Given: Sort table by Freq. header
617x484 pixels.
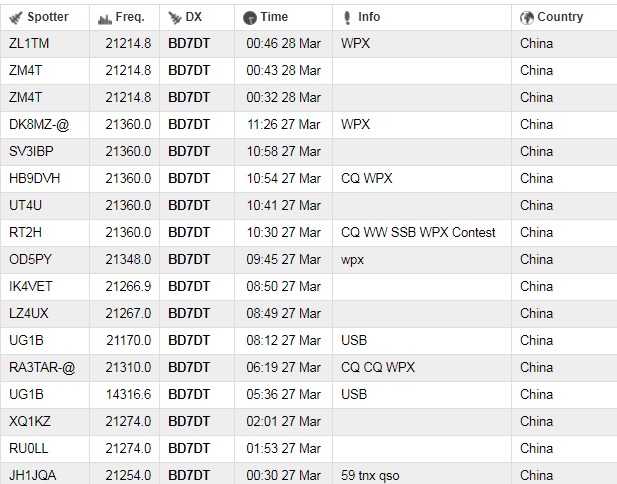Looking at the screenshot, I should coord(130,17).
